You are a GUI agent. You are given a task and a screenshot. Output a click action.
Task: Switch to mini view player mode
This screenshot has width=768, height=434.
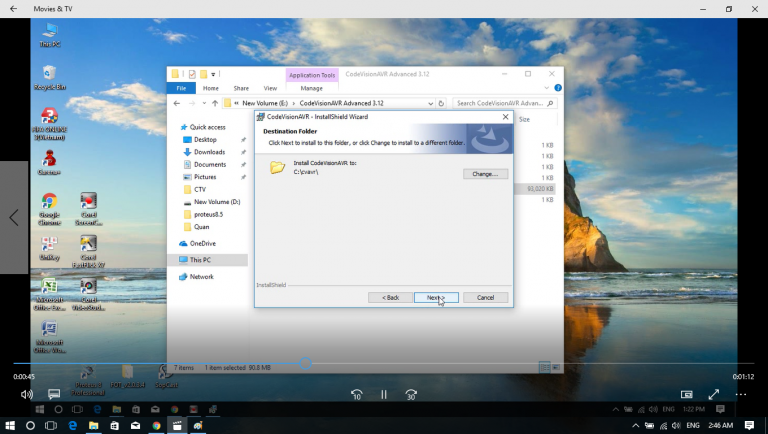pos(686,395)
